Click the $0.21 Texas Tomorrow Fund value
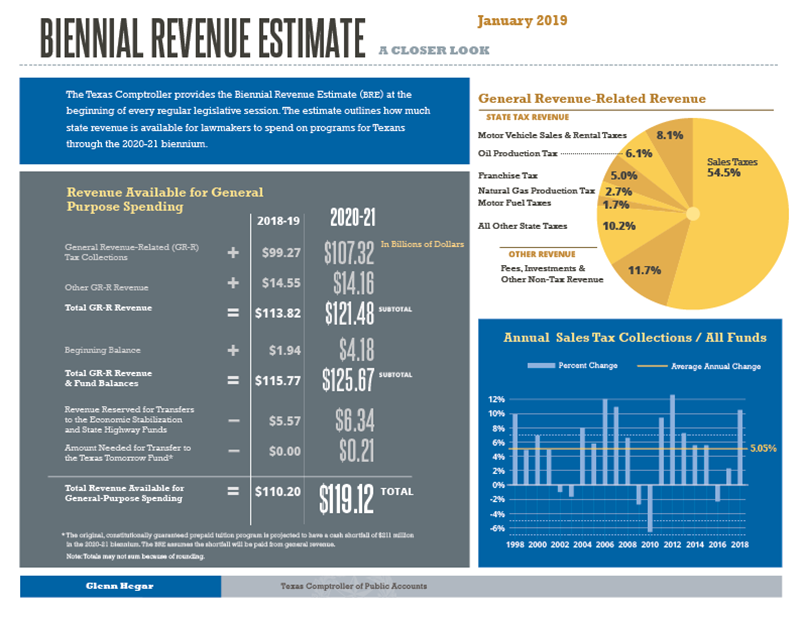 357,451
